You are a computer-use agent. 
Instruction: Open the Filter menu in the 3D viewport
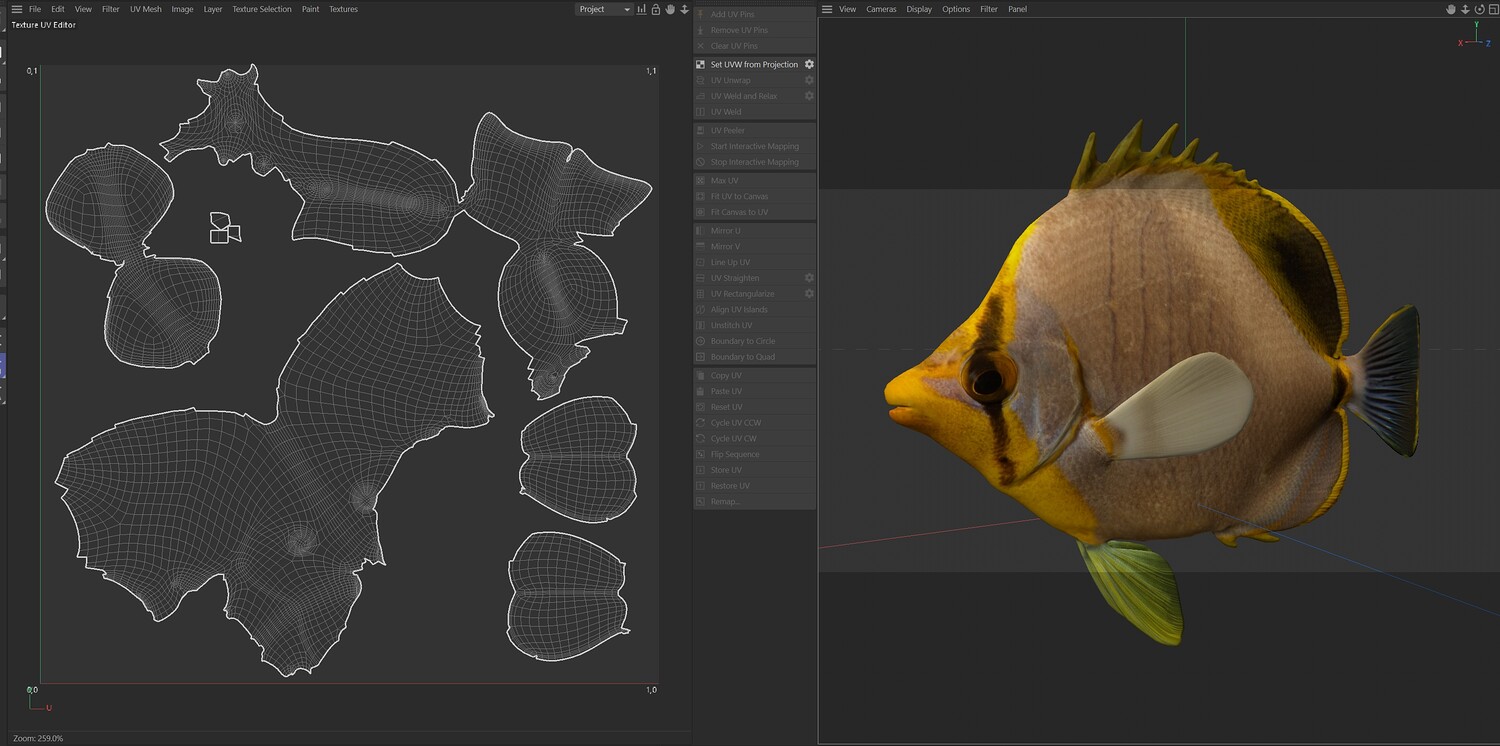[989, 9]
